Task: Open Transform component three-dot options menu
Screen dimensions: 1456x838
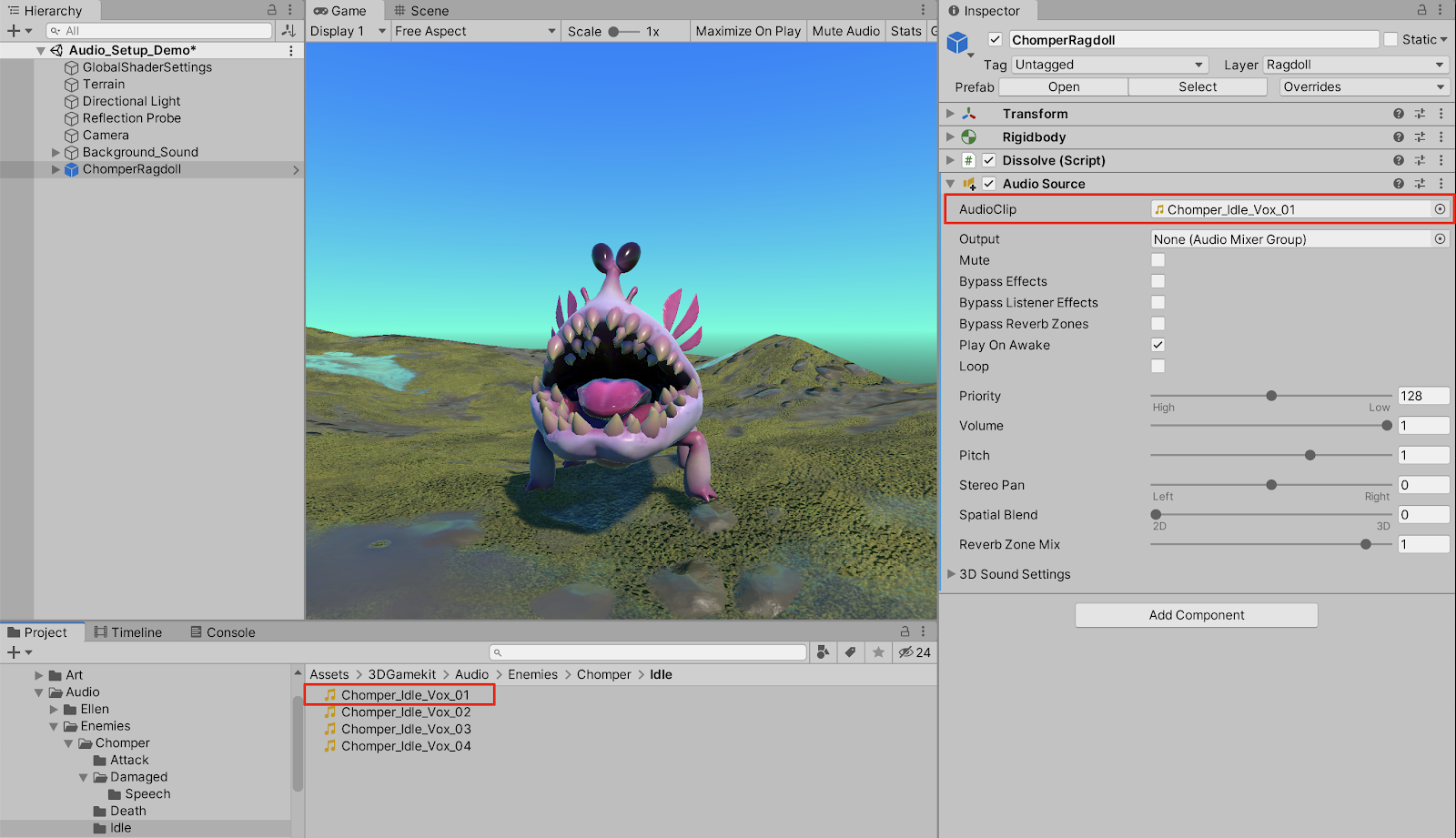Action: click(x=1441, y=114)
